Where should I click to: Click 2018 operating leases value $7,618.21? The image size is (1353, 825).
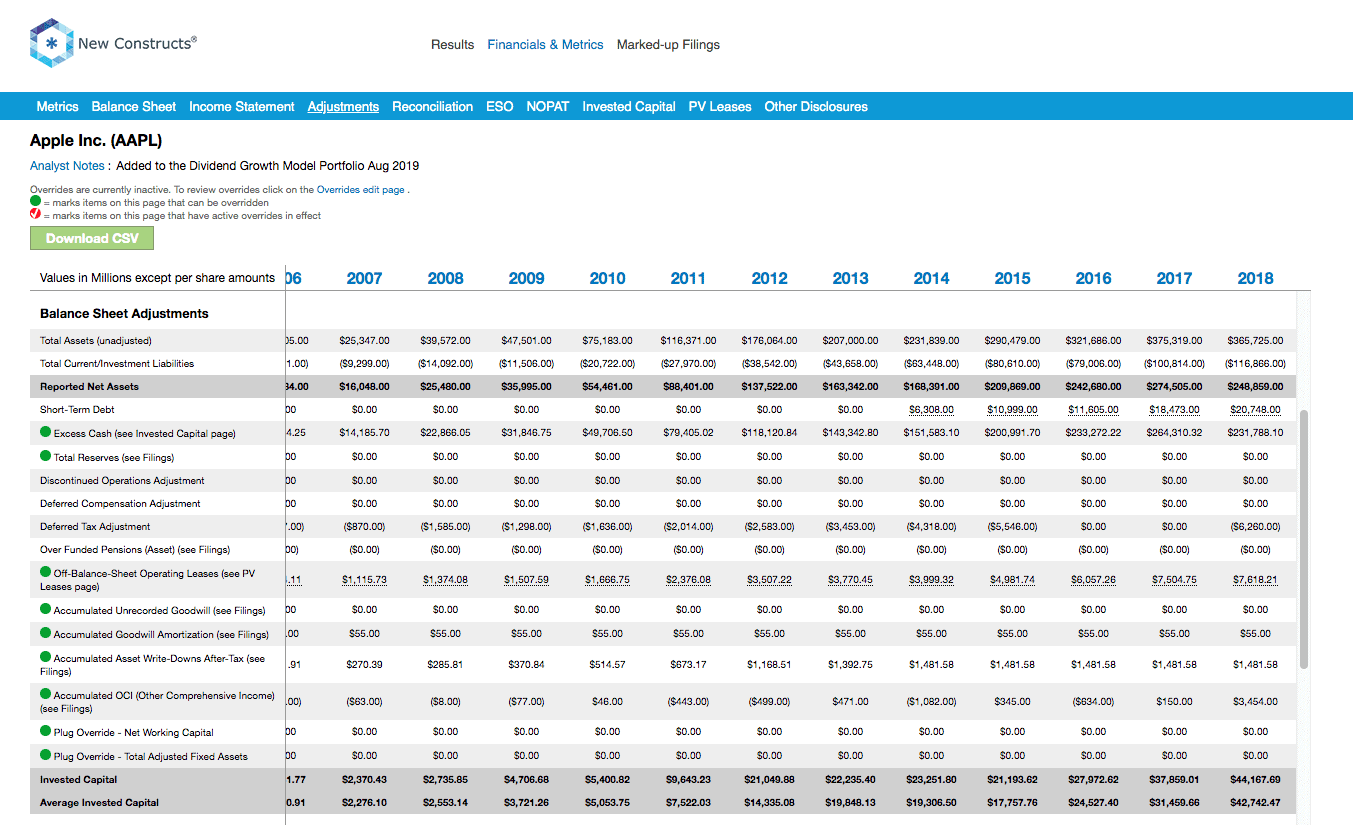[x=1255, y=580]
